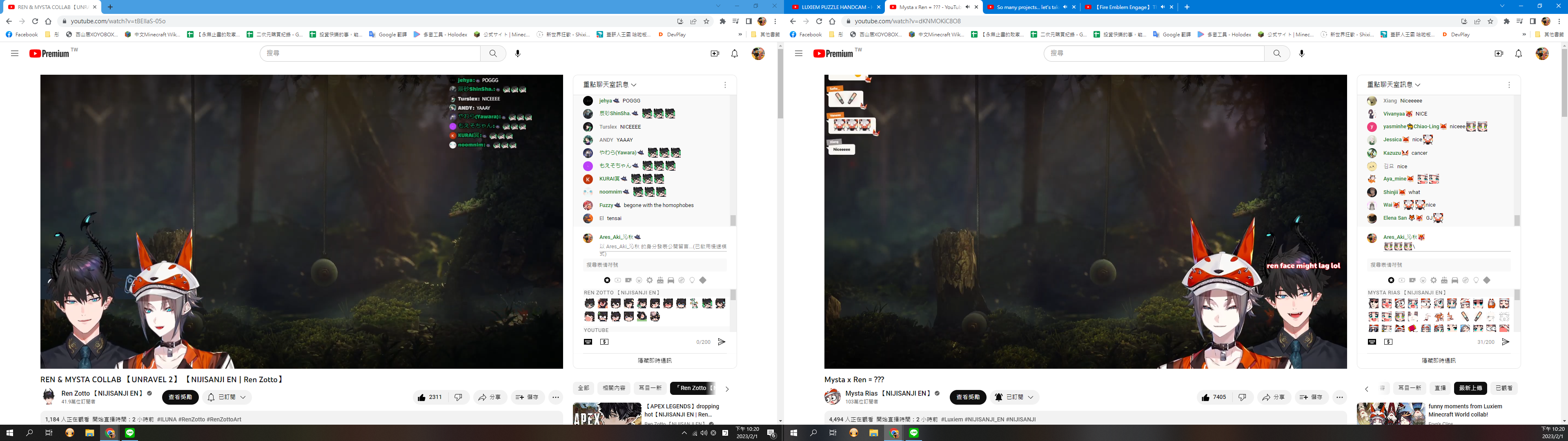Viewport: 1568px width, 441px height.
Task: Send chat message in left window
Action: click(721, 342)
